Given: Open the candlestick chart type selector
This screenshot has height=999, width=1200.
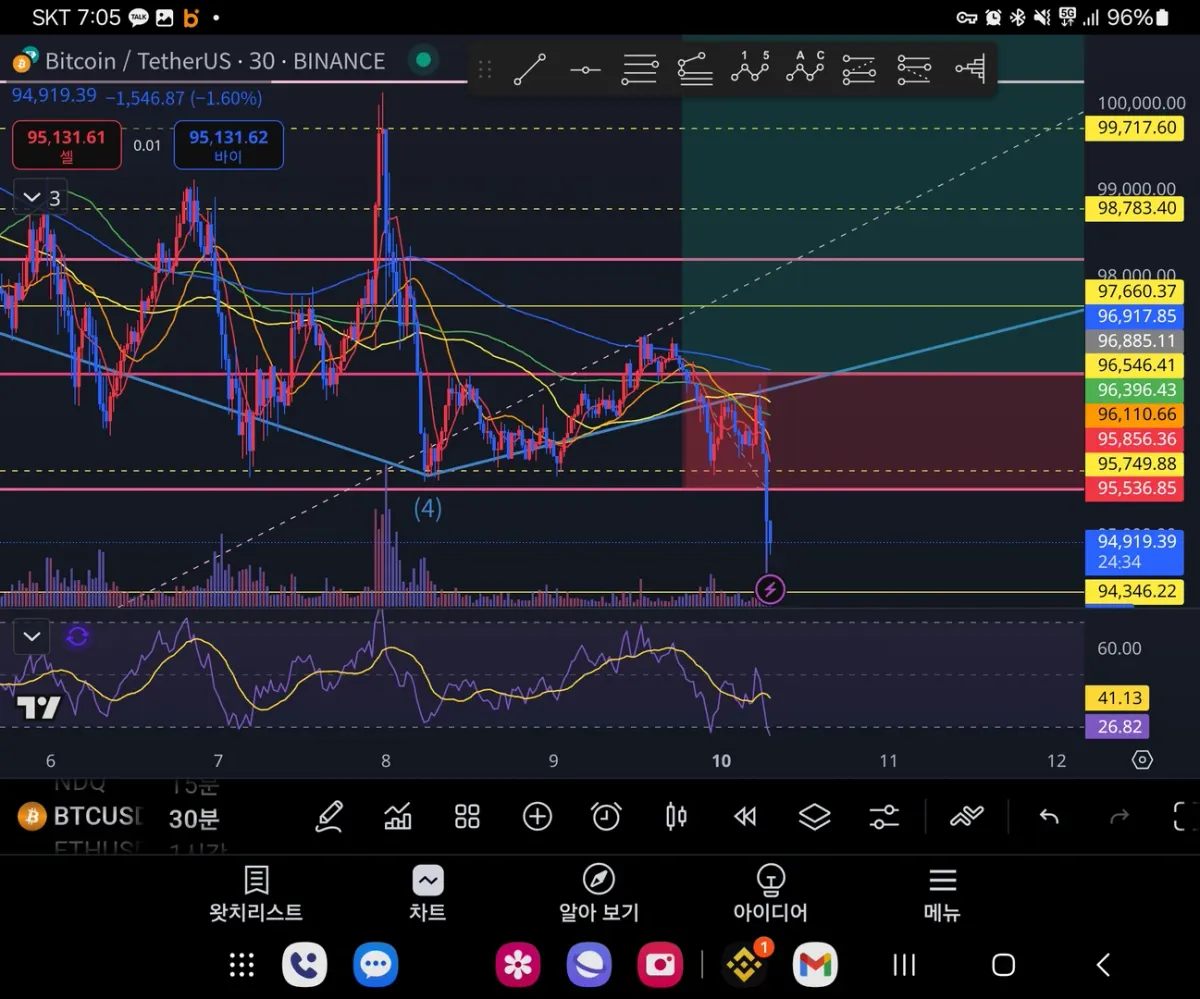Looking at the screenshot, I should [676, 817].
